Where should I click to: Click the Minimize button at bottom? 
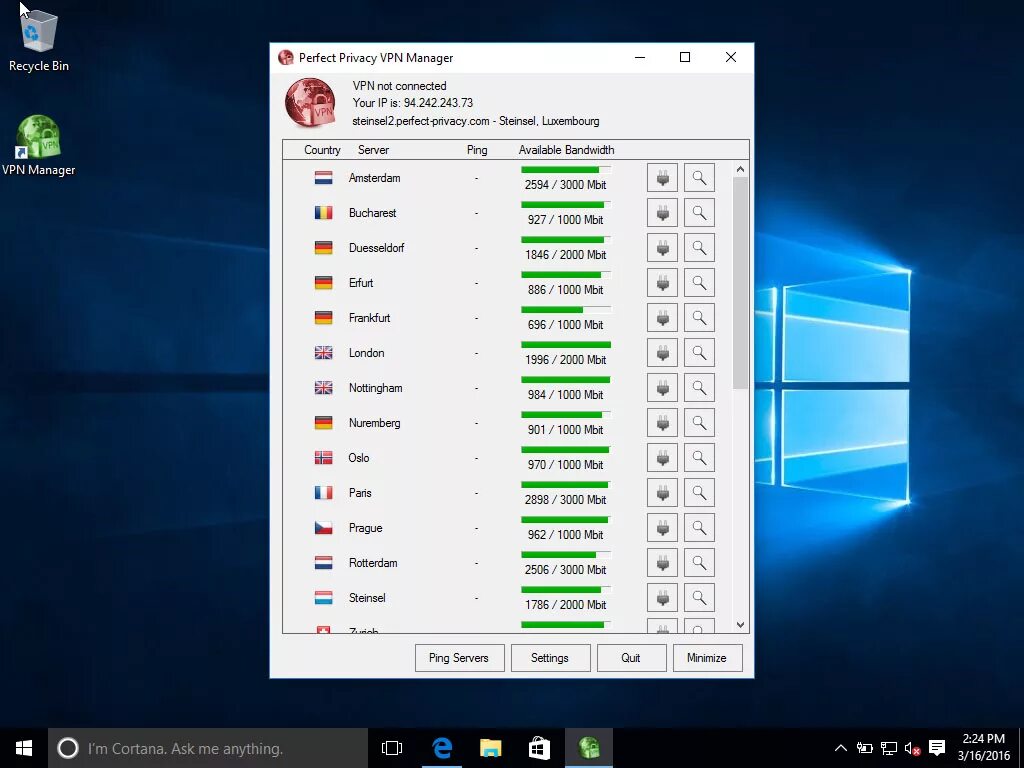pos(707,658)
